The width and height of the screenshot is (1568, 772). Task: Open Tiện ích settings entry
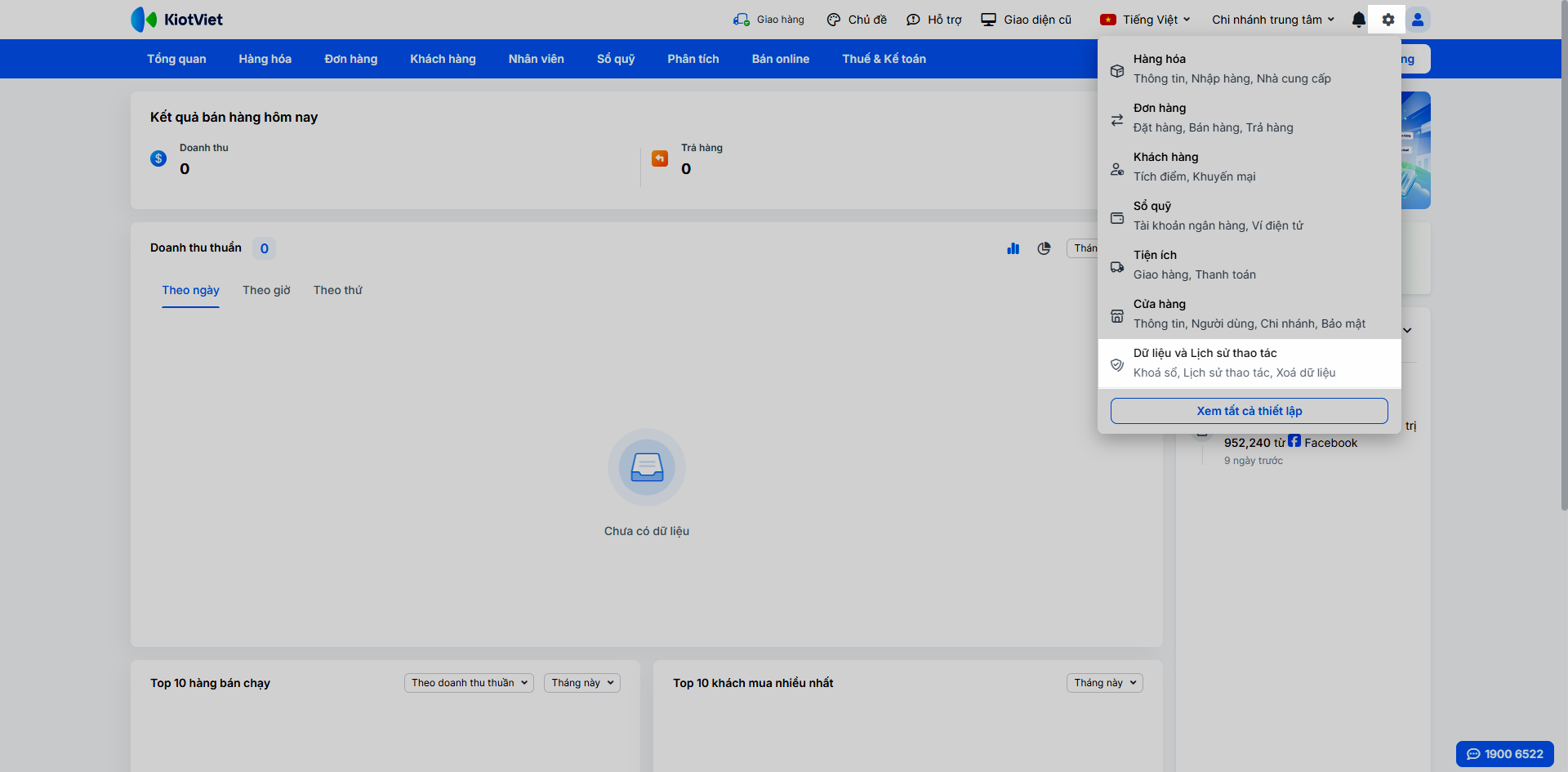(1249, 265)
